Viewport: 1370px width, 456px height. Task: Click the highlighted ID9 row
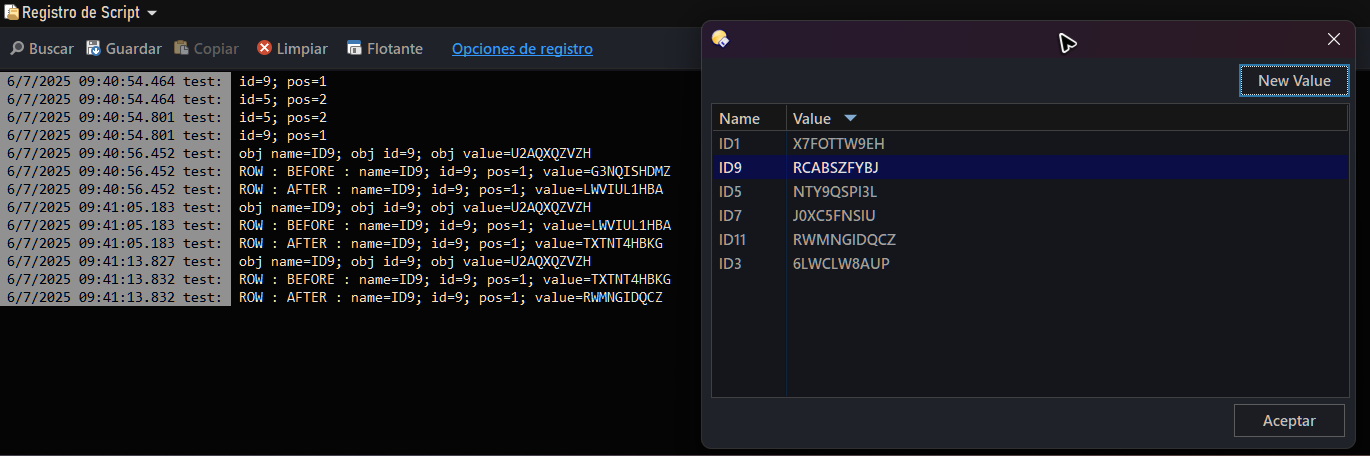[1029, 167]
